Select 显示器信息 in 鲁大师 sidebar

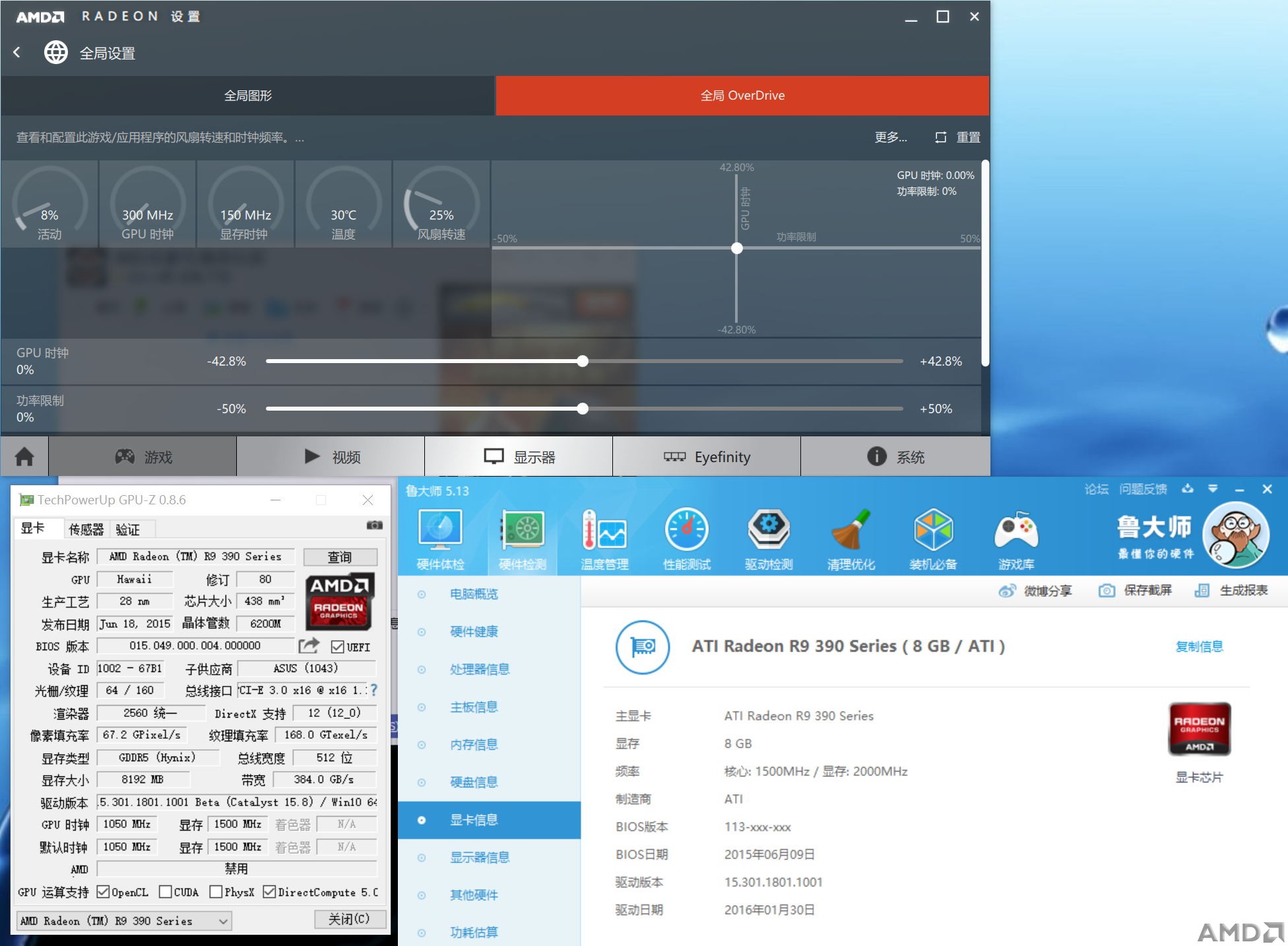tap(489, 858)
